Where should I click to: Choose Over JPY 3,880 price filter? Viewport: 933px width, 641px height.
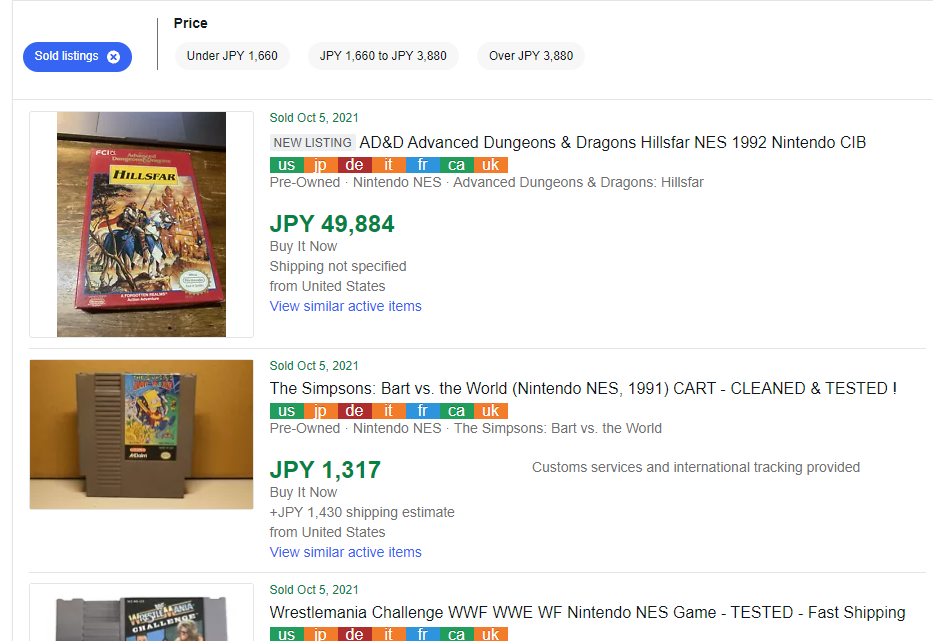point(531,56)
